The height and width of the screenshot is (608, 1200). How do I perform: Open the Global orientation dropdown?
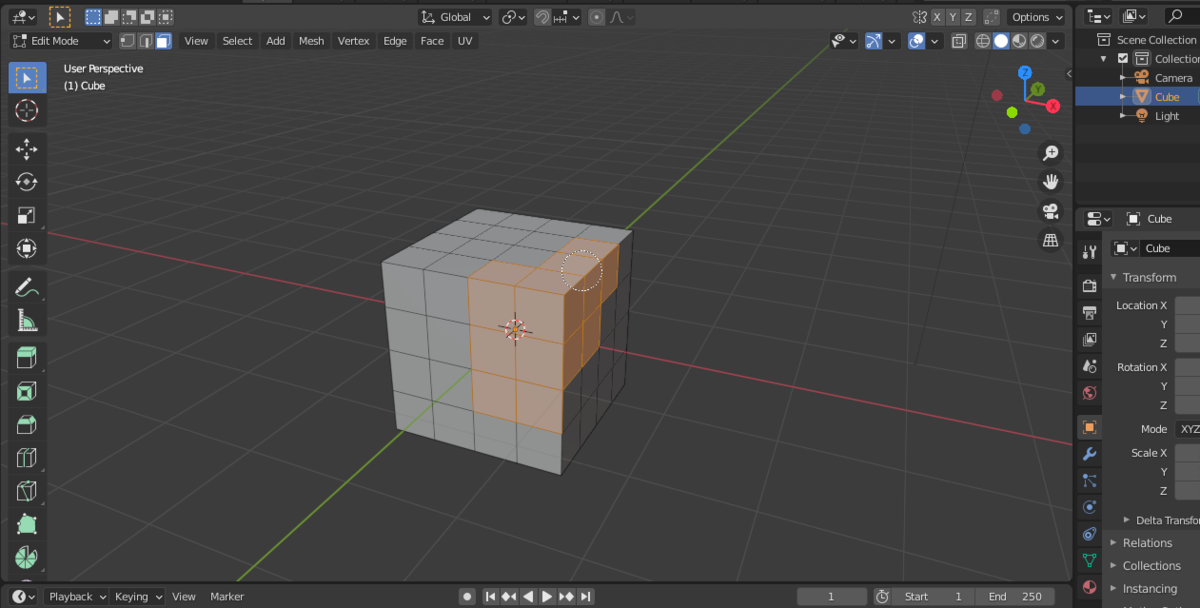click(455, 17)
